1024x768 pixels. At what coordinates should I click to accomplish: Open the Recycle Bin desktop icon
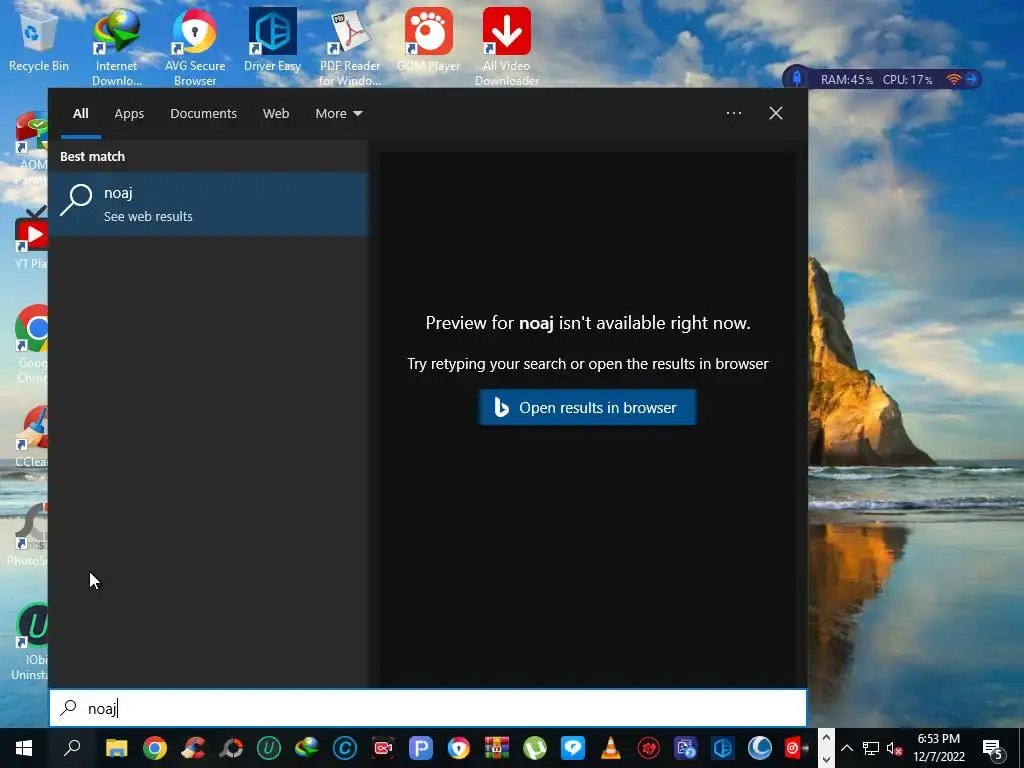[x=39, y=40]
